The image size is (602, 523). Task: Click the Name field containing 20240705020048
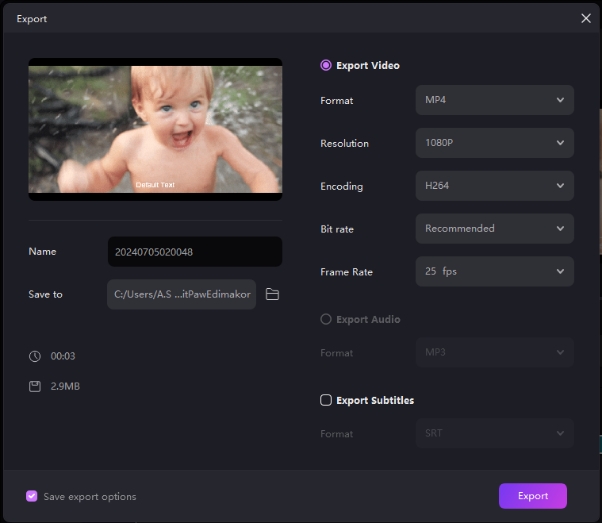tap(195, 252)
